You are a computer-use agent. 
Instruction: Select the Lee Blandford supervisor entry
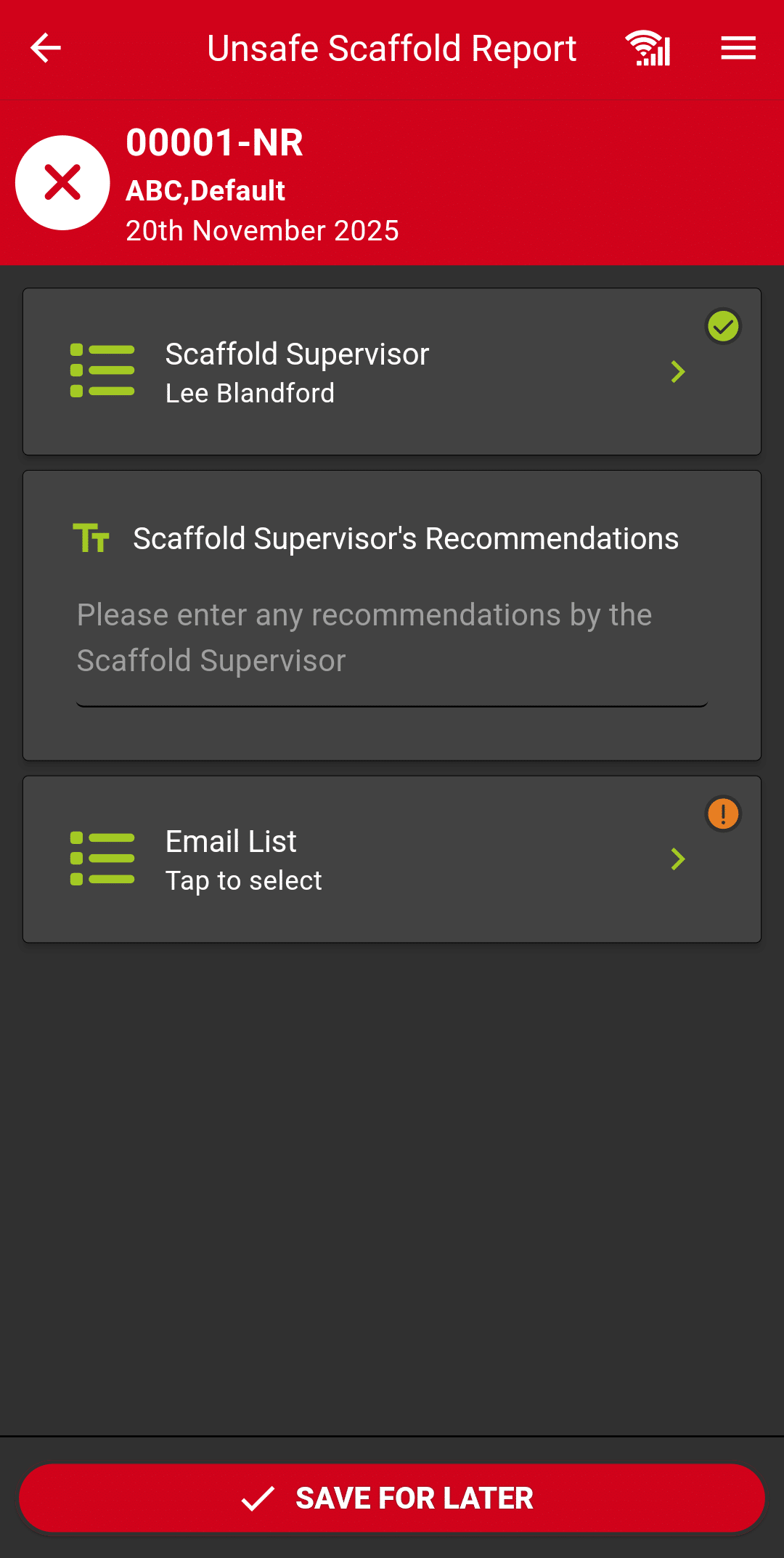[x=250, y=394]
